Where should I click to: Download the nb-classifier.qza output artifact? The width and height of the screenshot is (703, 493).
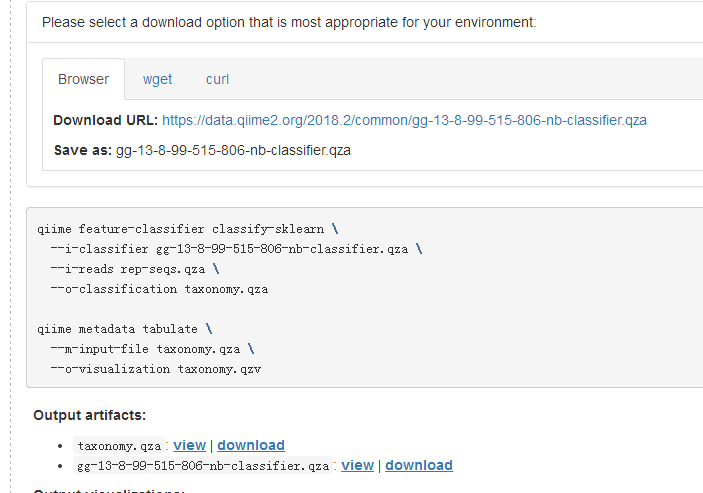(419, 465)
